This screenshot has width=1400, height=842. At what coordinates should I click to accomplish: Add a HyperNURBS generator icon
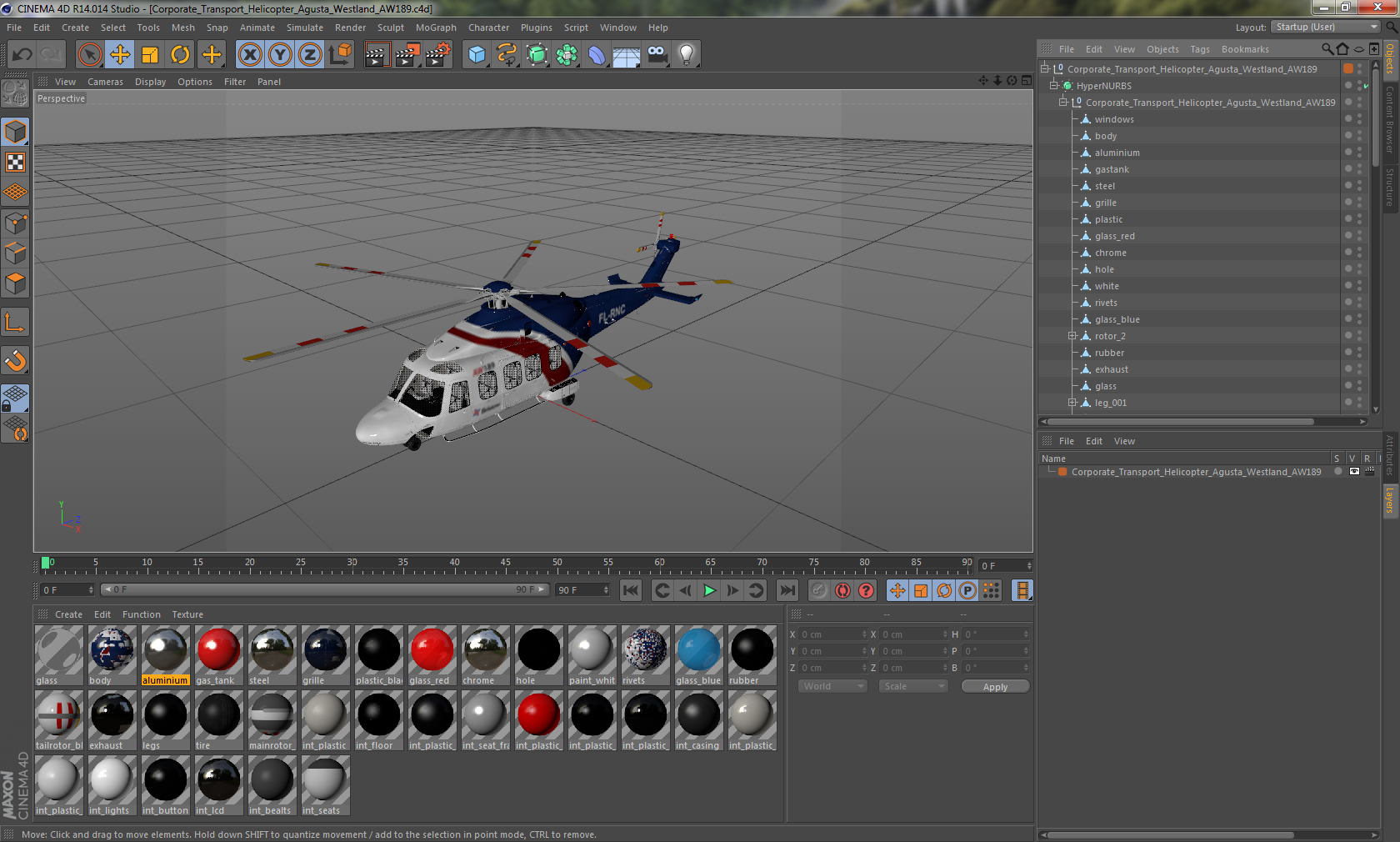pyautogui.click(x=537, y=55)
